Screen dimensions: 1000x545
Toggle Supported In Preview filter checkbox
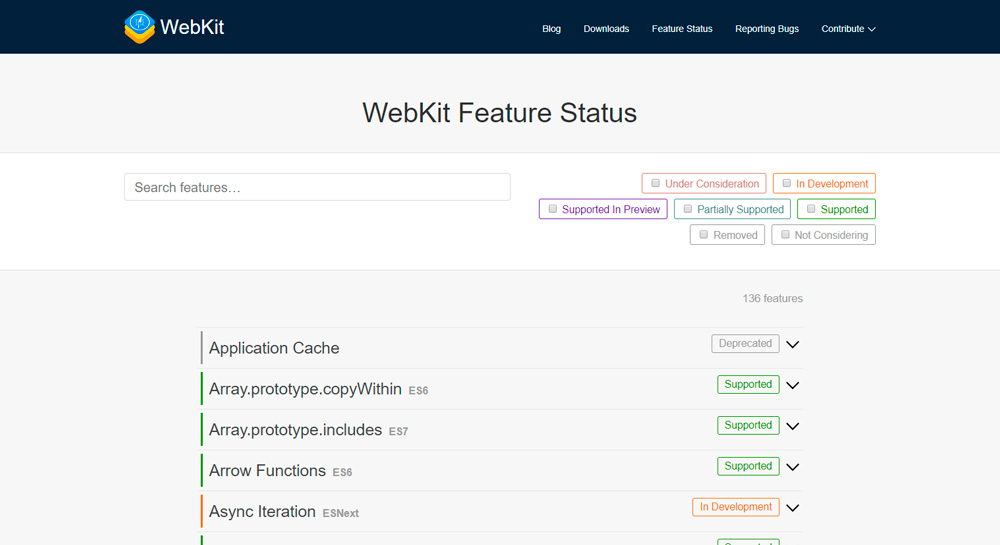click(x=553, y=209)
